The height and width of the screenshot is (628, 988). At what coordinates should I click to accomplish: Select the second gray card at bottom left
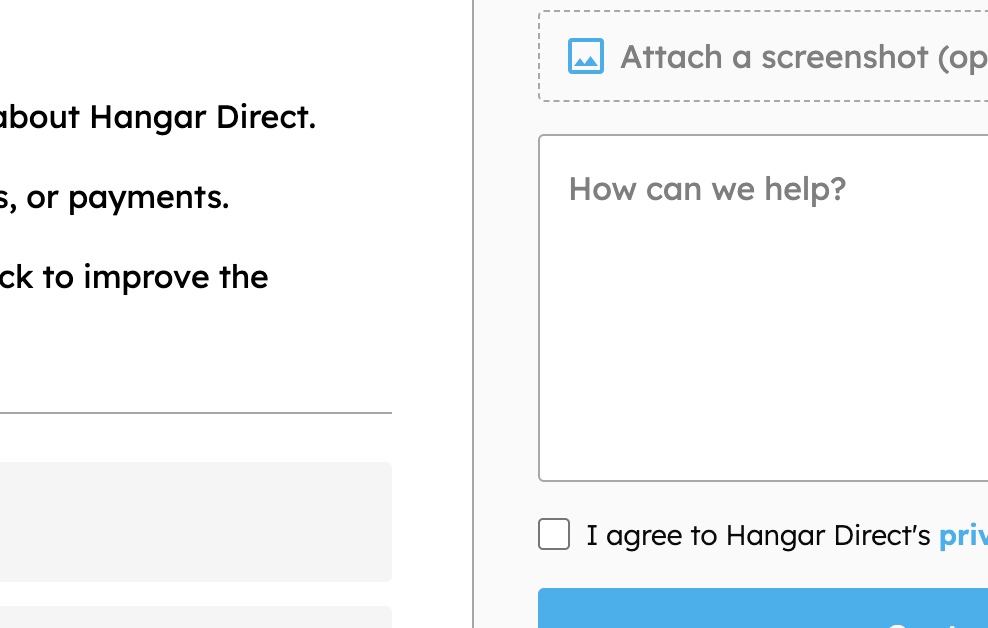pyautogui.click(x=196, y=617)
